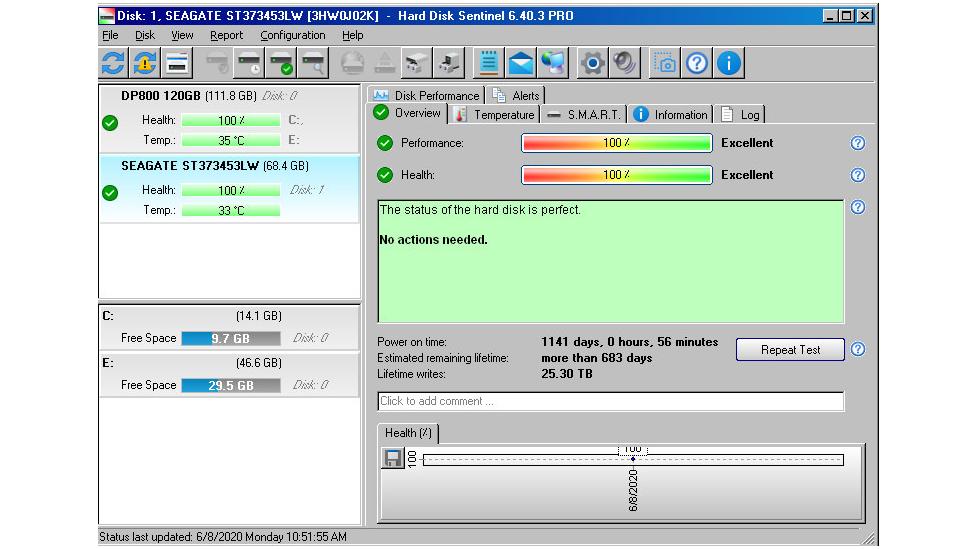Screen dimensions: 976x549
Task: Switch to the Temperature tab
Action: (494, 115)
